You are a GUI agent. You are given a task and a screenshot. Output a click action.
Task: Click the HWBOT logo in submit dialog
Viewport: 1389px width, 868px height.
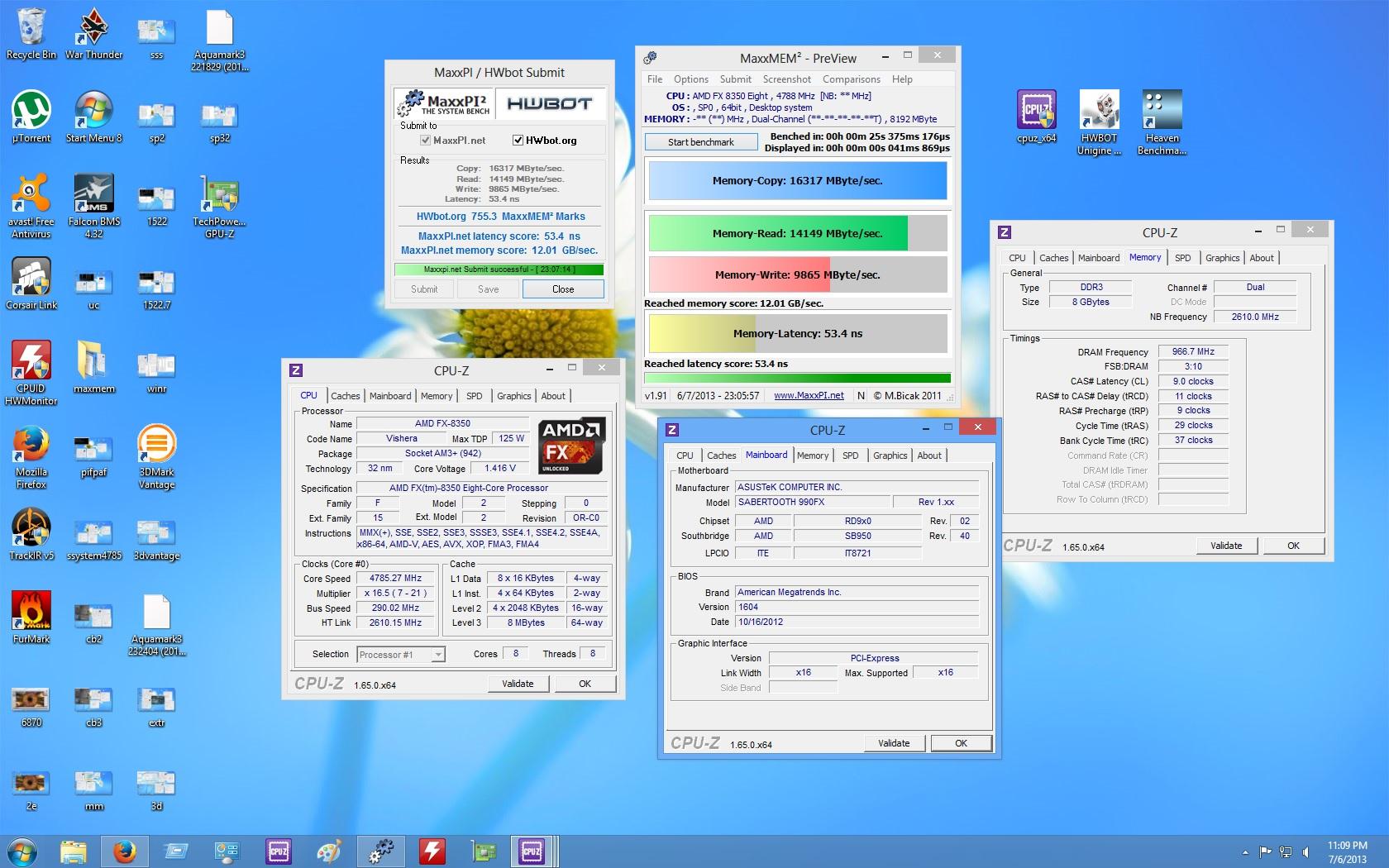click(550, 103)
